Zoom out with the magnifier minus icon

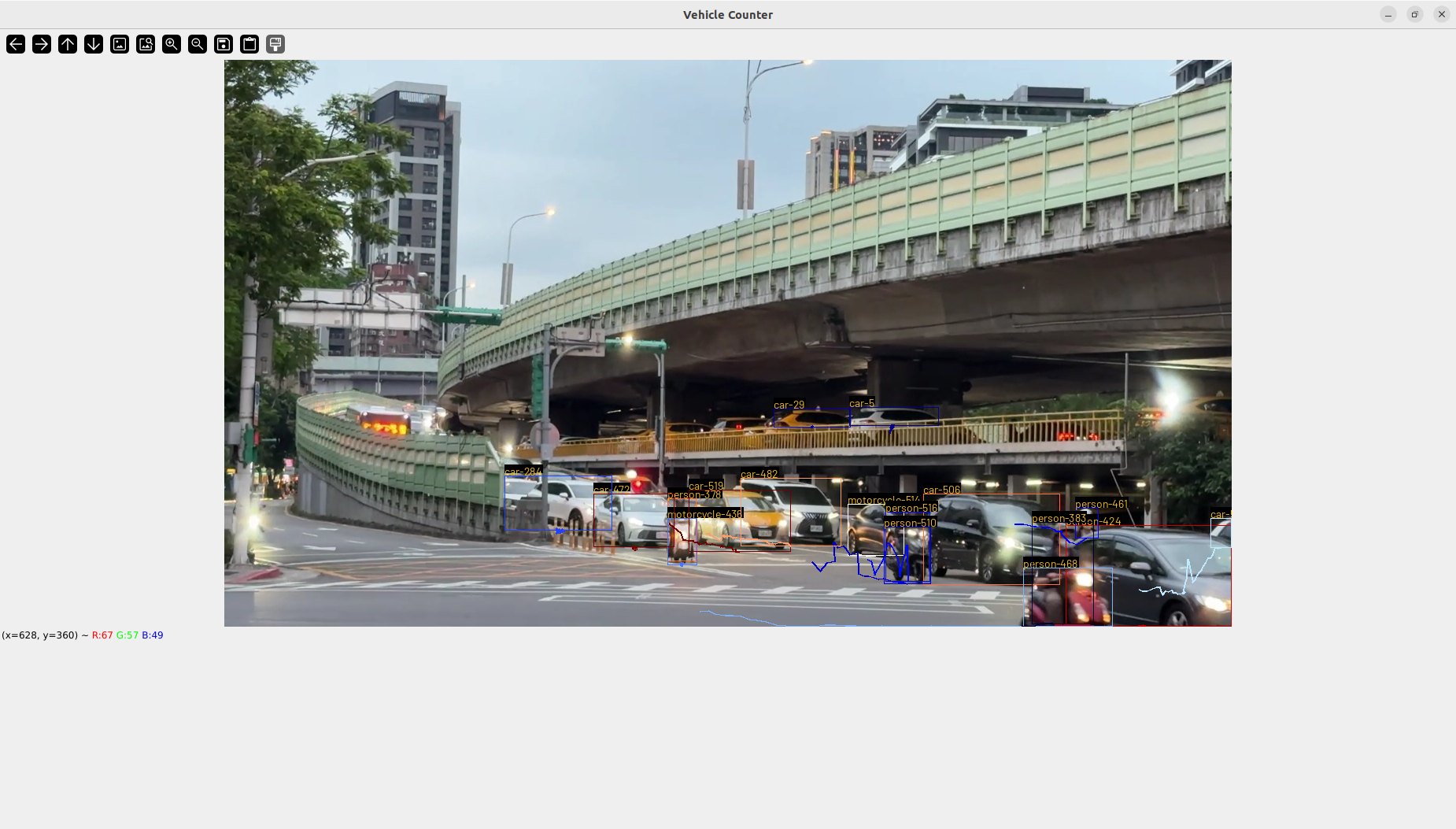198,44
